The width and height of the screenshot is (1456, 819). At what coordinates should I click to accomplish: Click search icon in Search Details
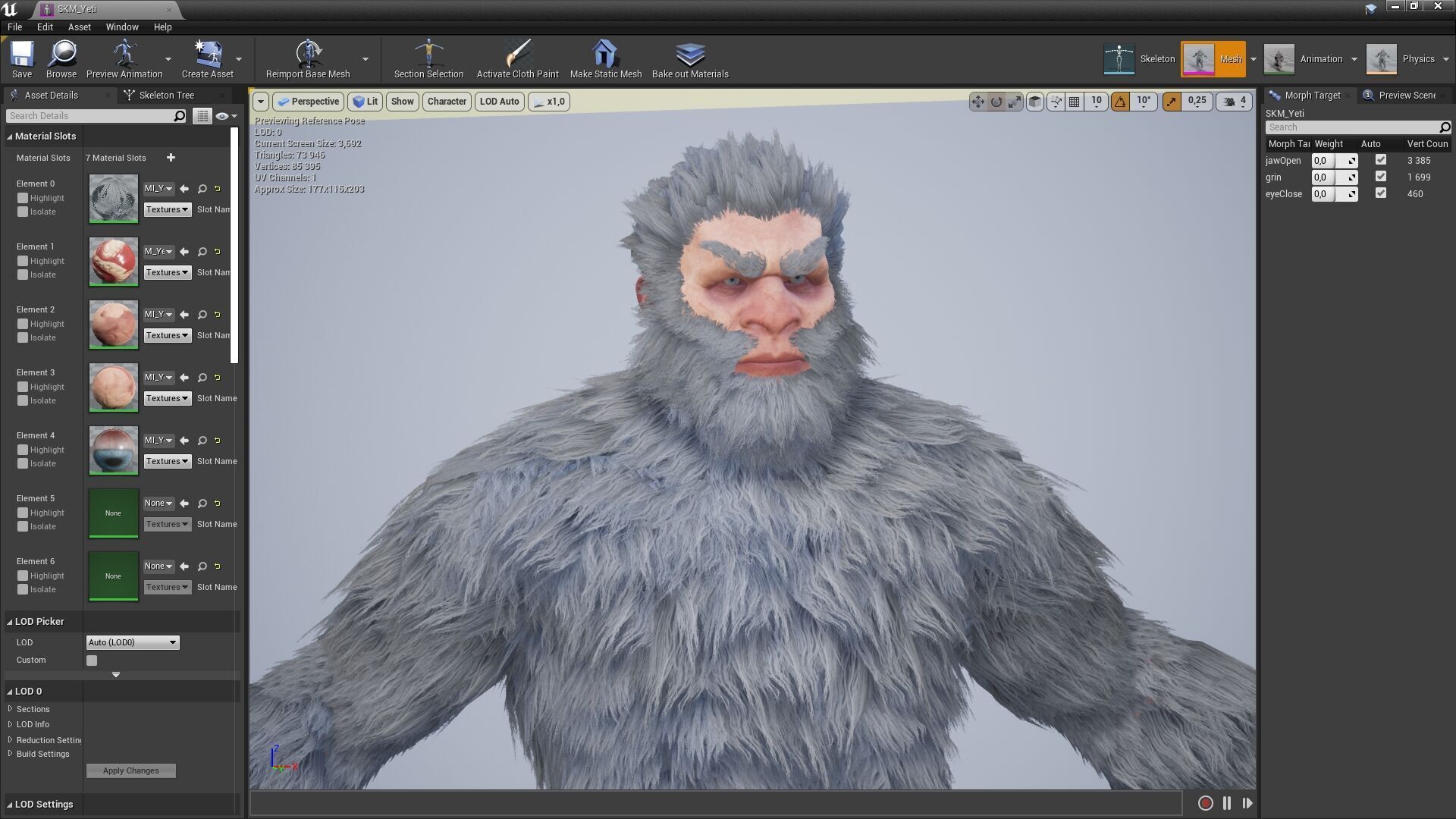pyautogui.click(x=179, y=116)
